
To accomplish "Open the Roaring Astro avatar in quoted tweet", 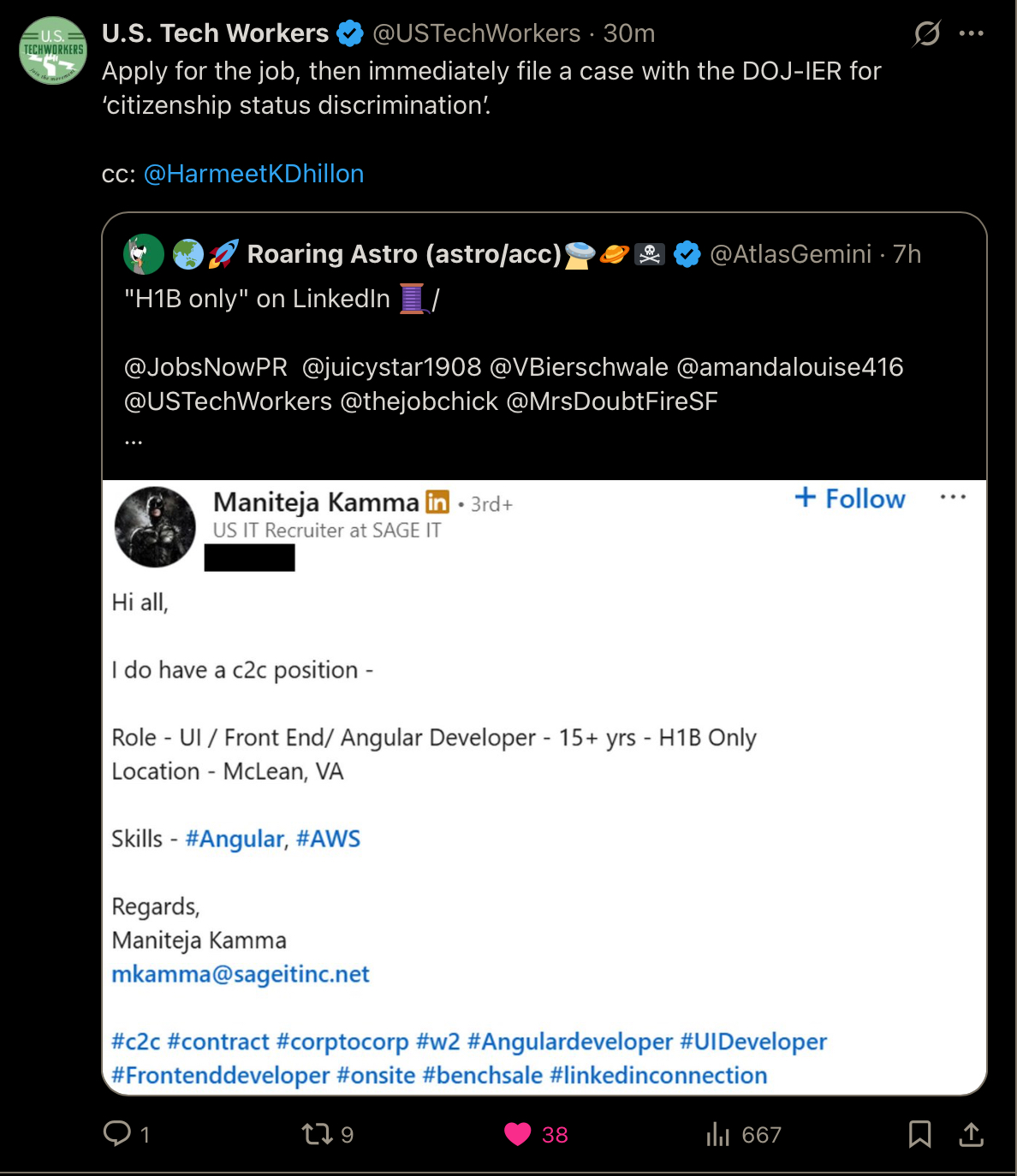I will click(x=144, y=254).
